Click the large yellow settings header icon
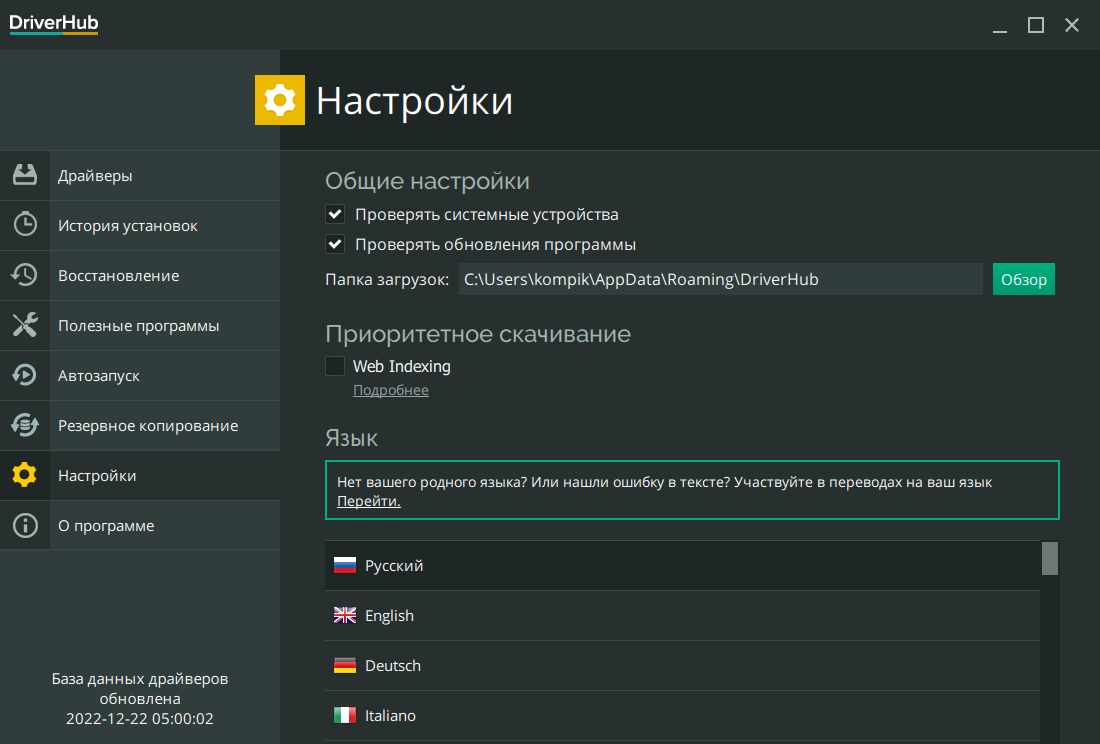 click(280, 100)
